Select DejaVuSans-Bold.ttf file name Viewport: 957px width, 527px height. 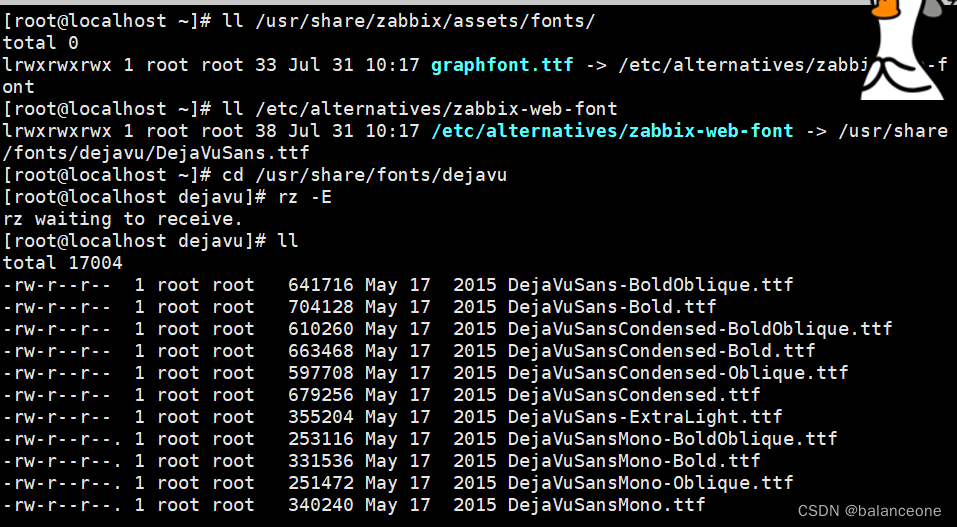pyautogui.click(x=612, y=307)
